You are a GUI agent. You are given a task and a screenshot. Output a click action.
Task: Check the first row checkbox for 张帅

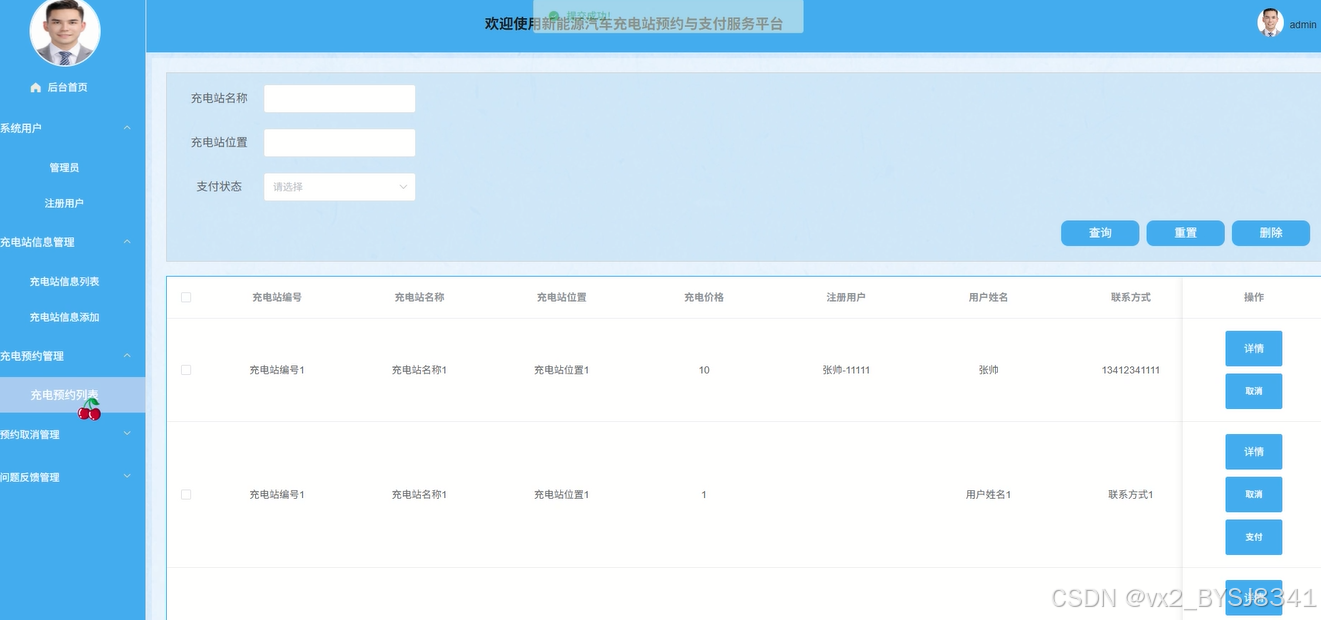186,370
